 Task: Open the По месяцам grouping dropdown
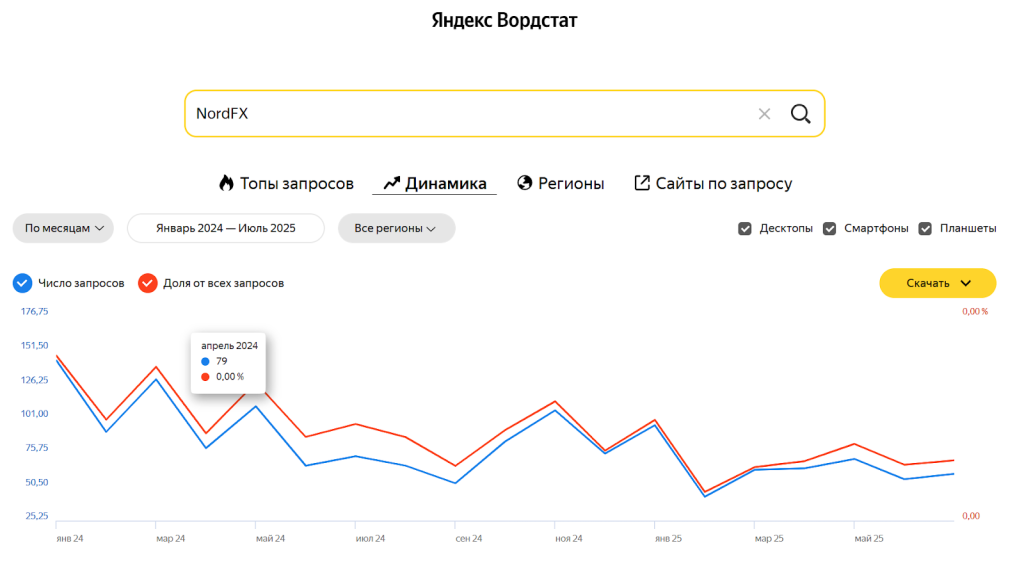click(x=63, y=228)
